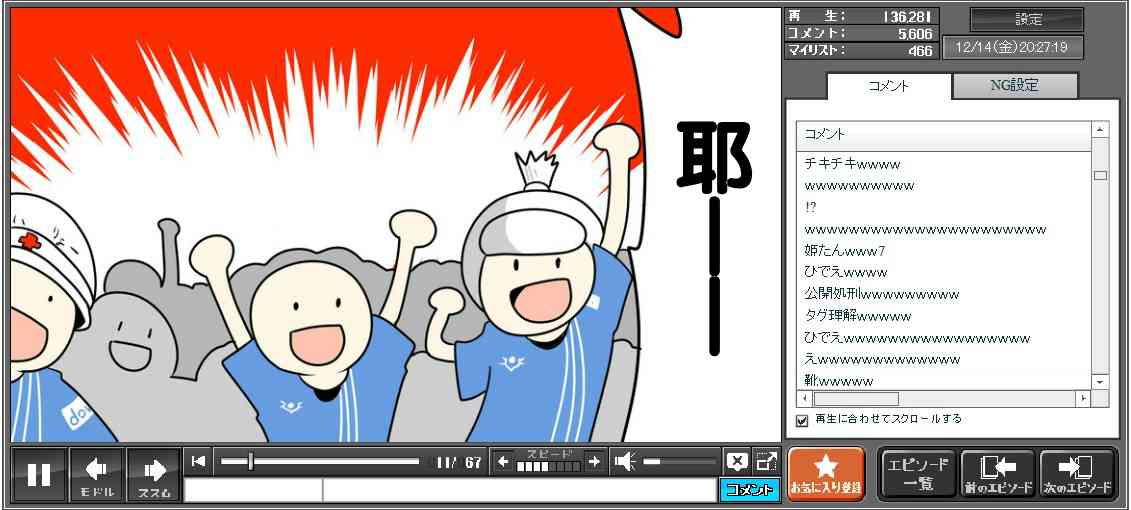Pause the video playback
1131x510 pixels.
pyautogui.click(x=39, y=474)
